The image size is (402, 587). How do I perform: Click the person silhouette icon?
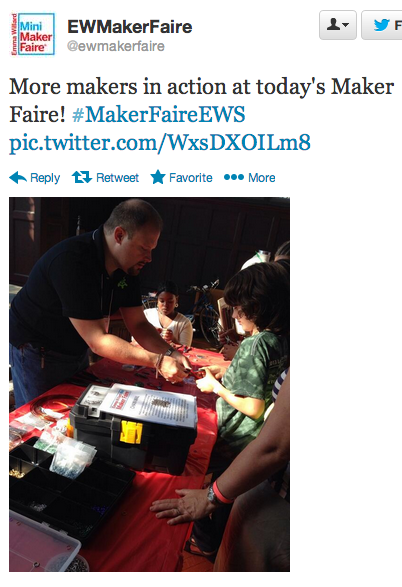click(333, 25)
